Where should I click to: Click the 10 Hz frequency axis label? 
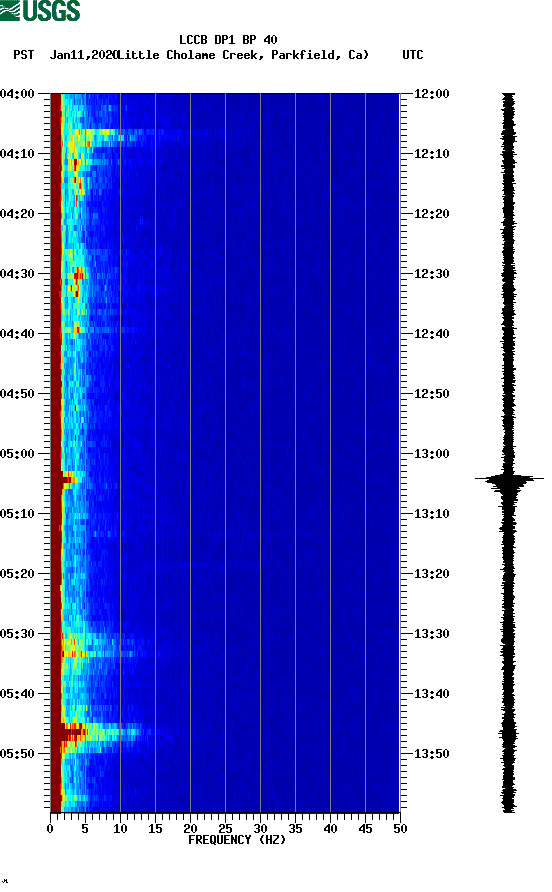(x=120, y=829)
